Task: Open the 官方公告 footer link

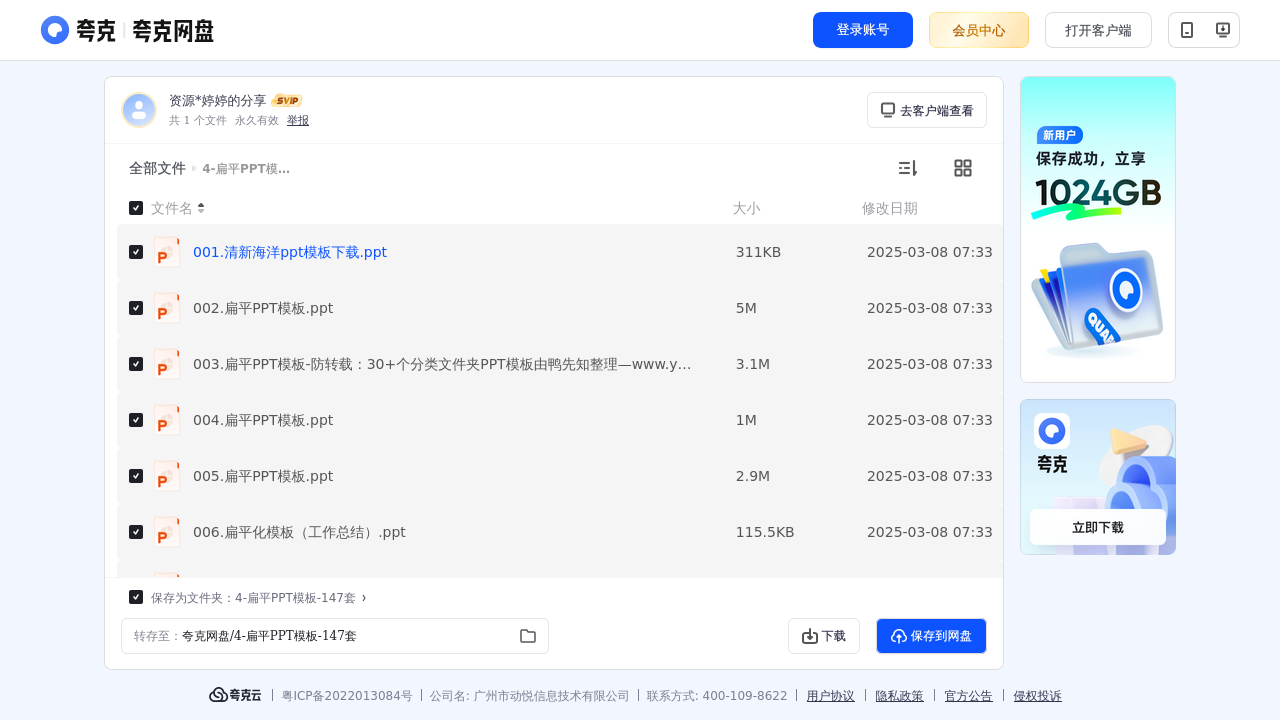Action: pos(969,696)
